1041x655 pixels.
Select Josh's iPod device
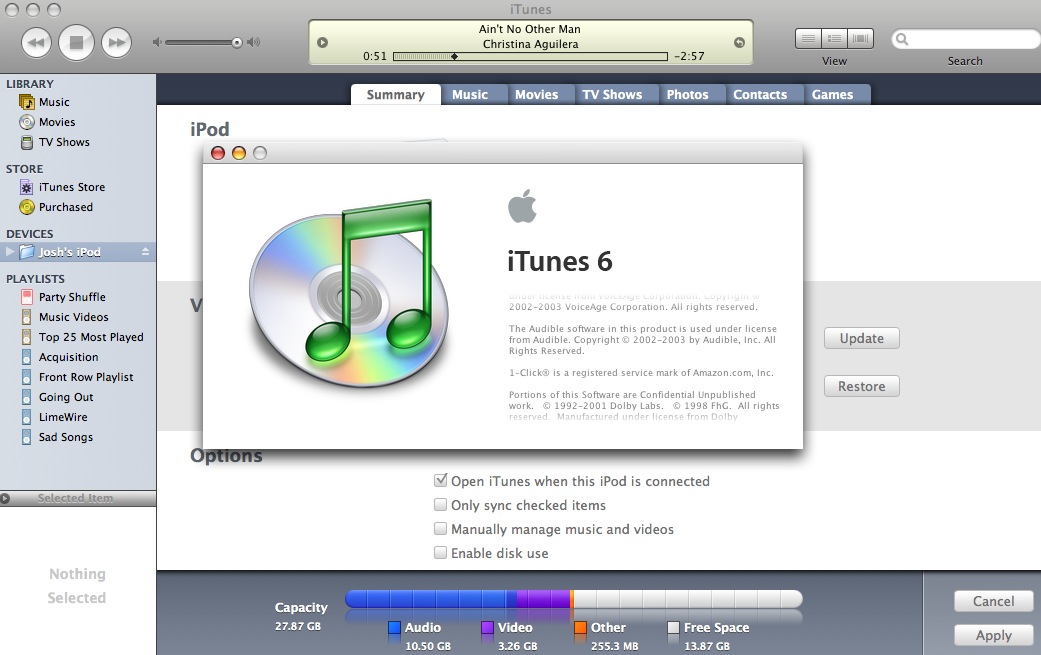(x=78, y=252)
